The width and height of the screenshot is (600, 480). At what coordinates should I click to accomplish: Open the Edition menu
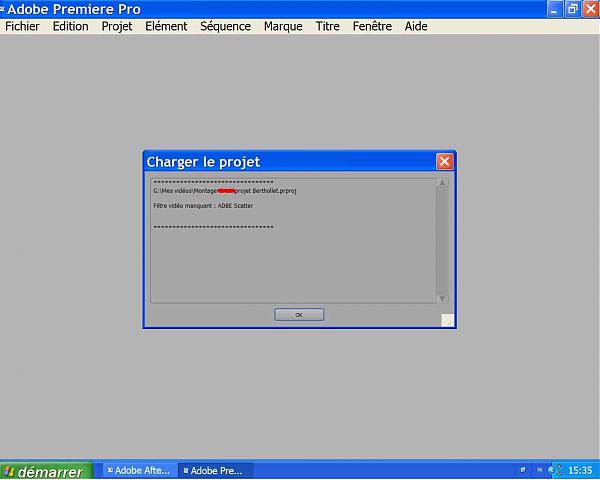point(70,26)
